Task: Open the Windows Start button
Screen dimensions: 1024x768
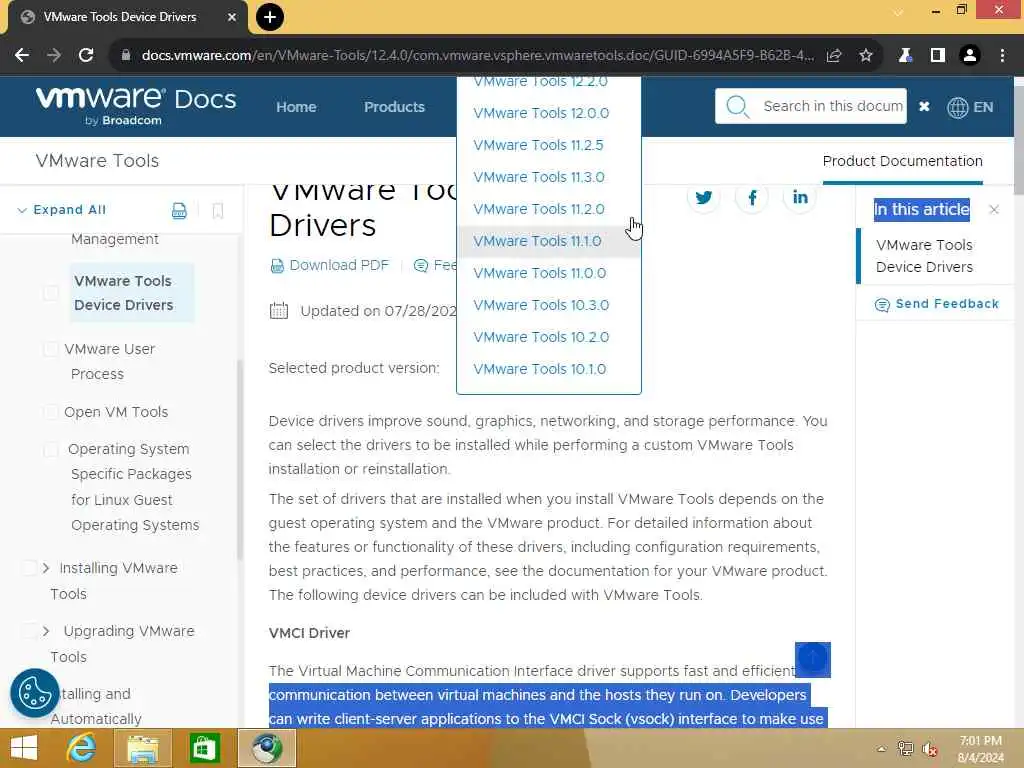Action: click(24, 748)
